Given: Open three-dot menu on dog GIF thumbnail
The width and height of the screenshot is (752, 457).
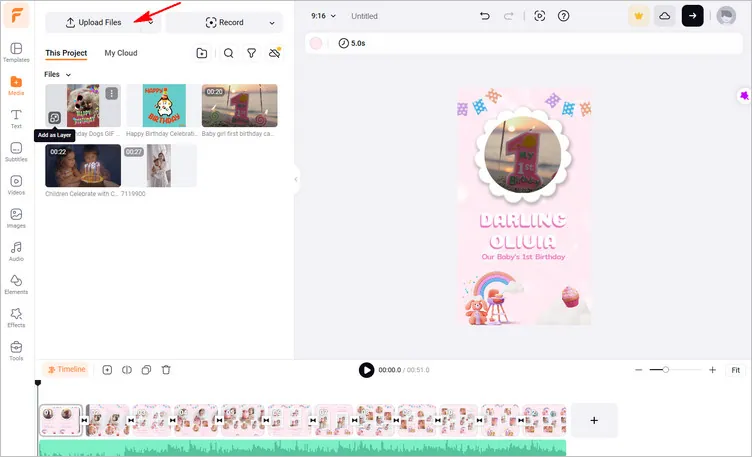Looking at the screenshot, I should click(111, 94).
